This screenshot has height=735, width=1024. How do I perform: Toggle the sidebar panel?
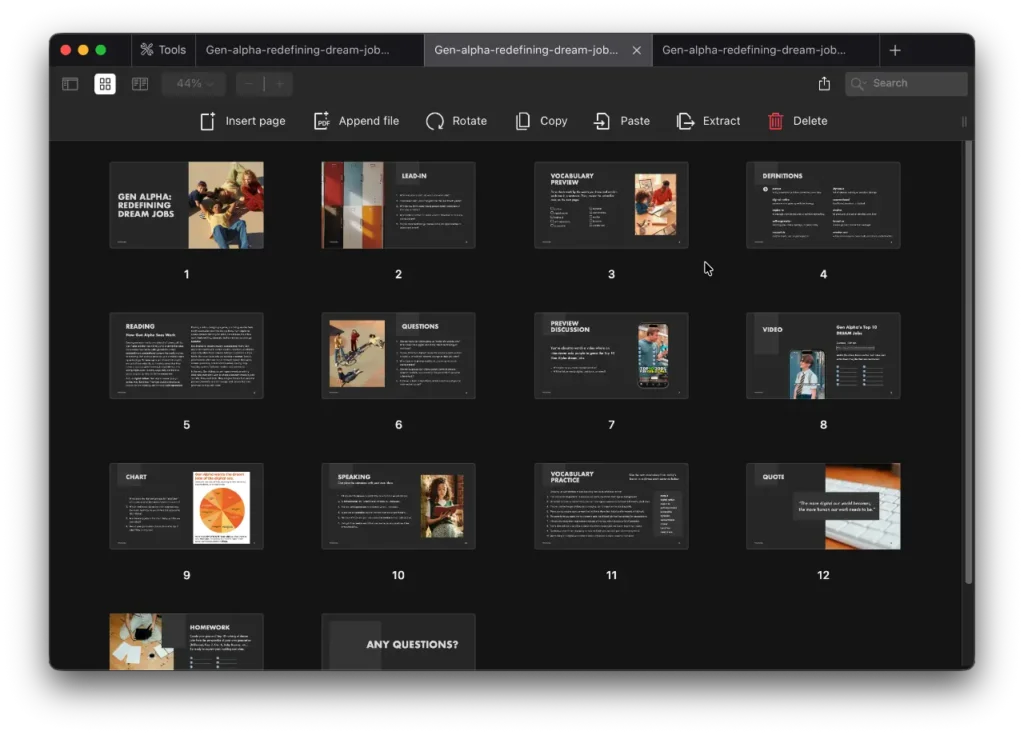click(69, 84)
